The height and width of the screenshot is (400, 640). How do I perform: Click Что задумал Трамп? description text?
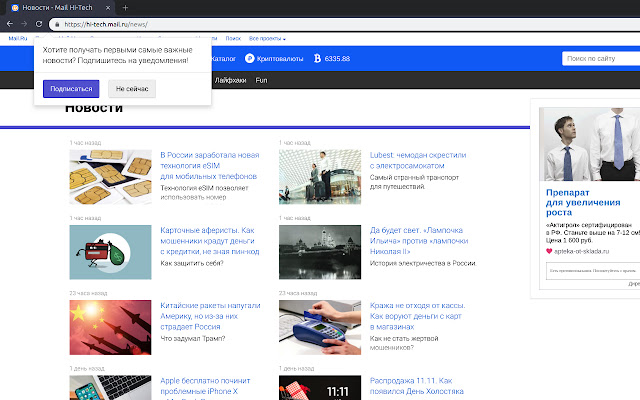pos(193,338)
